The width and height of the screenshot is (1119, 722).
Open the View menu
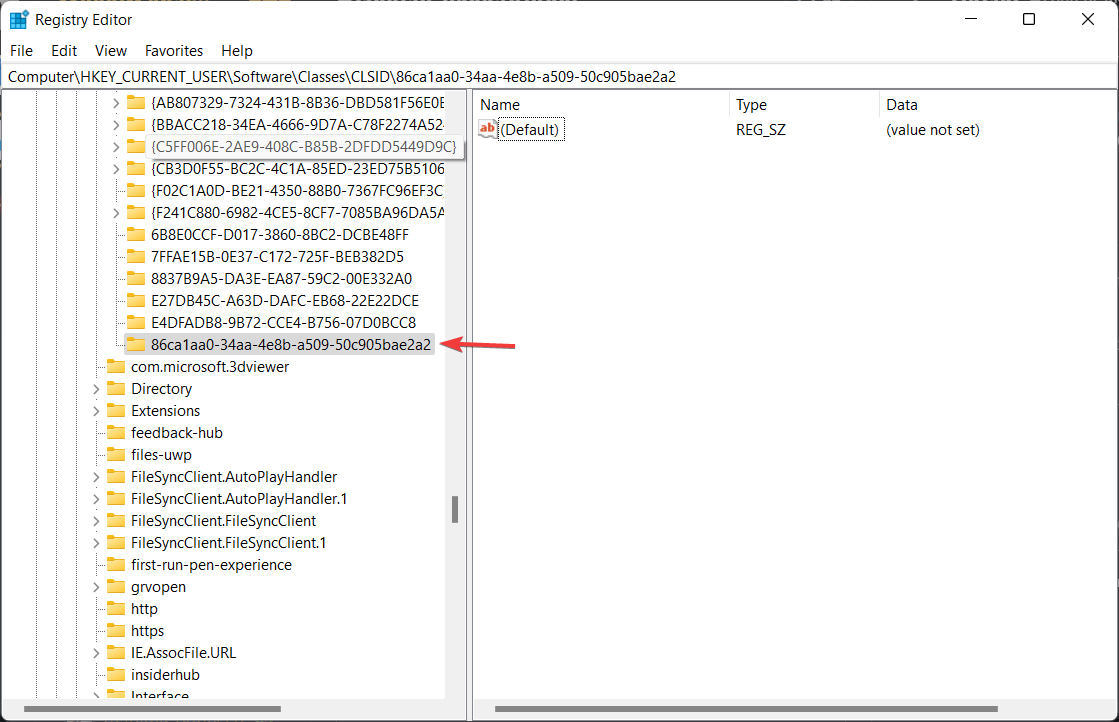(111, 51)
